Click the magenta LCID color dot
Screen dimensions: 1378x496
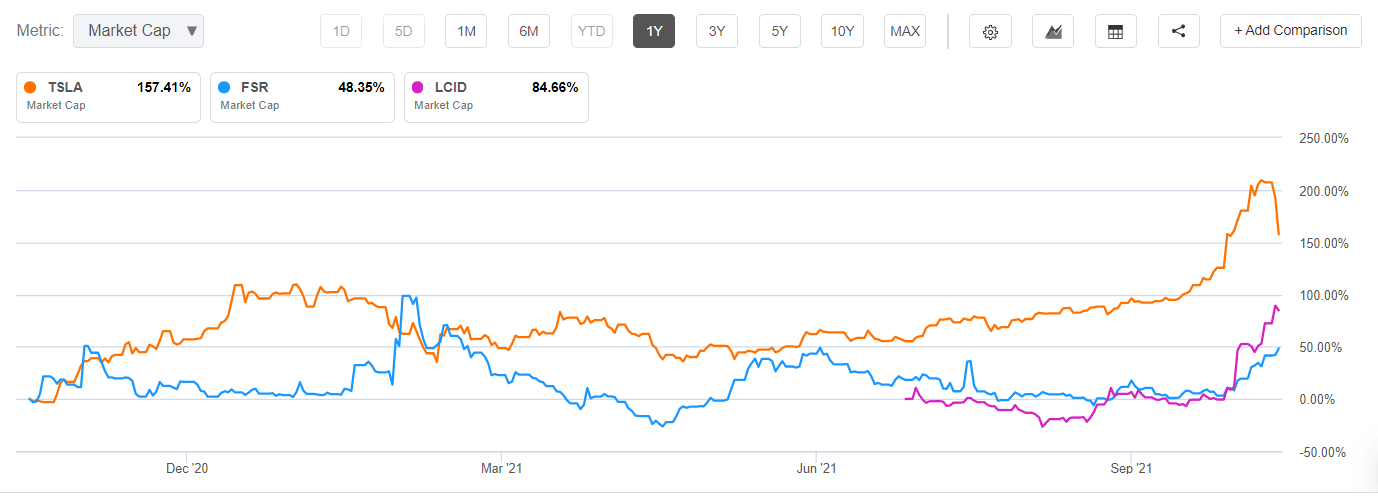(418, 87)
